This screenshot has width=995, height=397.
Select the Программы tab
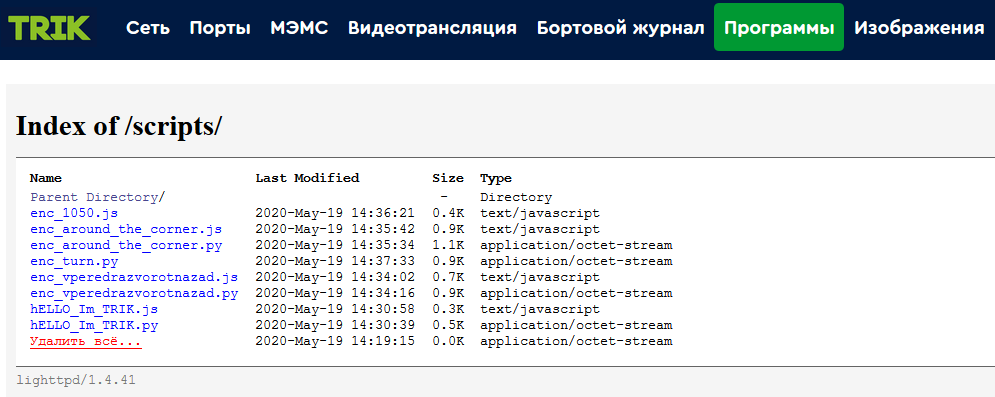(779, 27)
